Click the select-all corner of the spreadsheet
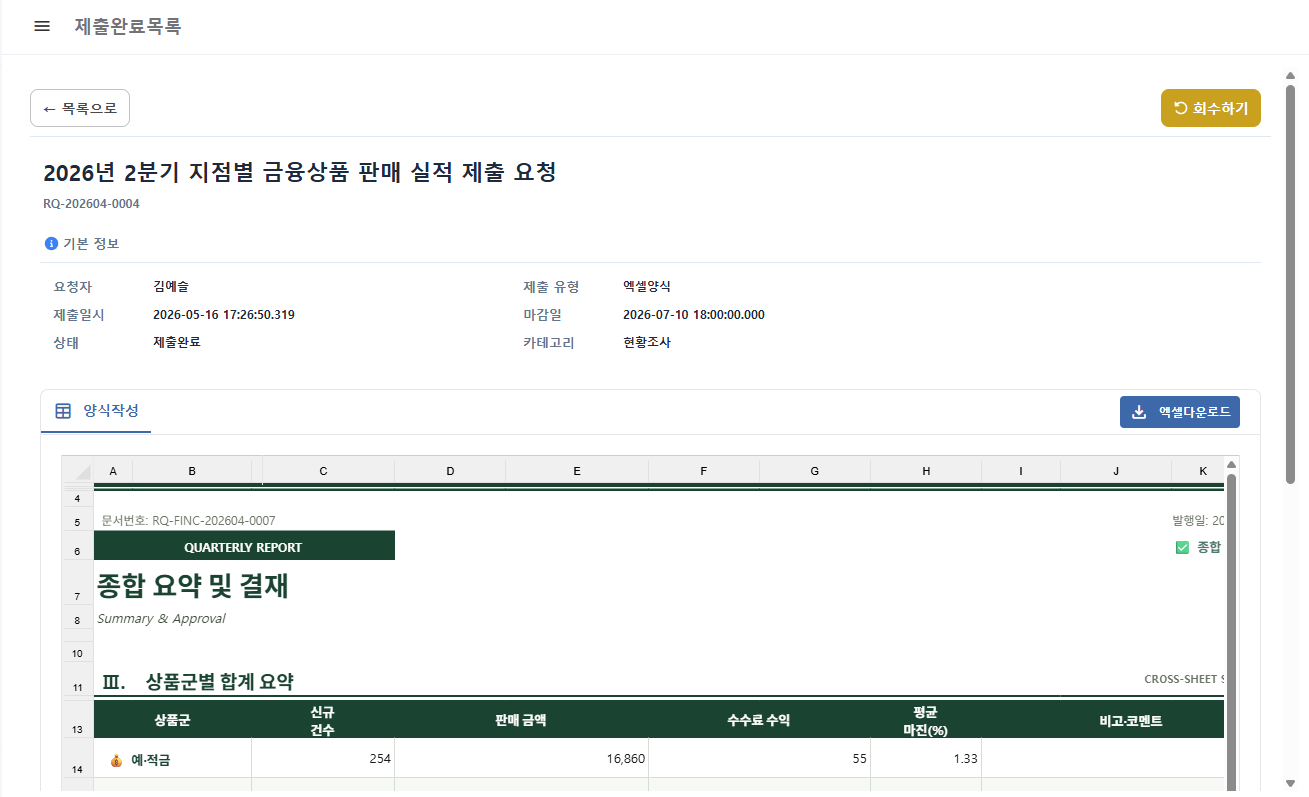Image resolution: width=1309 pixels, height=797 pixels. (77, 470)
